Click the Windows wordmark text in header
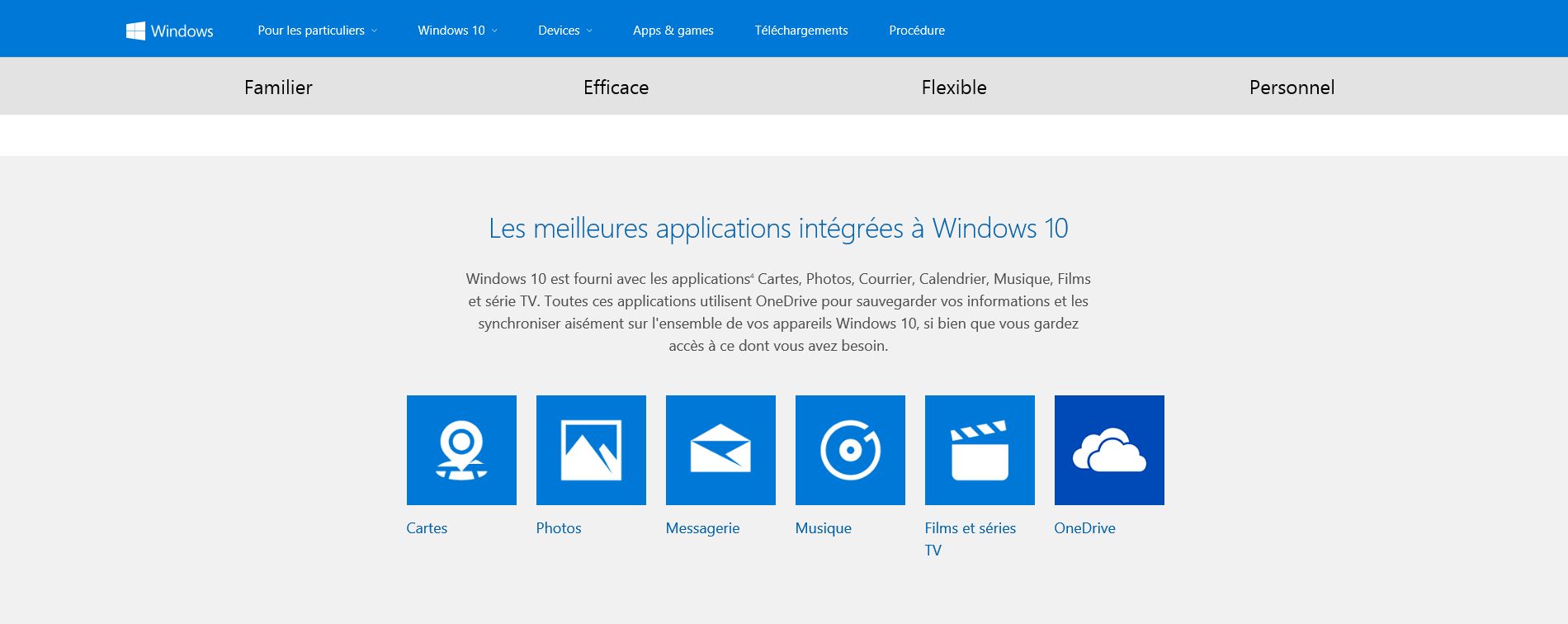The width and height of the screenshot is (1568, 624). pos(182,31)
